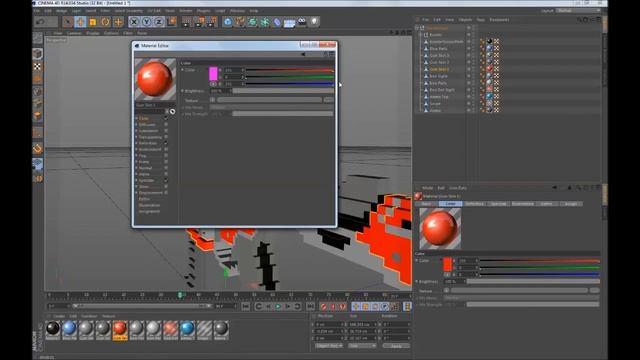Click red color swatch in Attribute Manager

tap(448, 264)
